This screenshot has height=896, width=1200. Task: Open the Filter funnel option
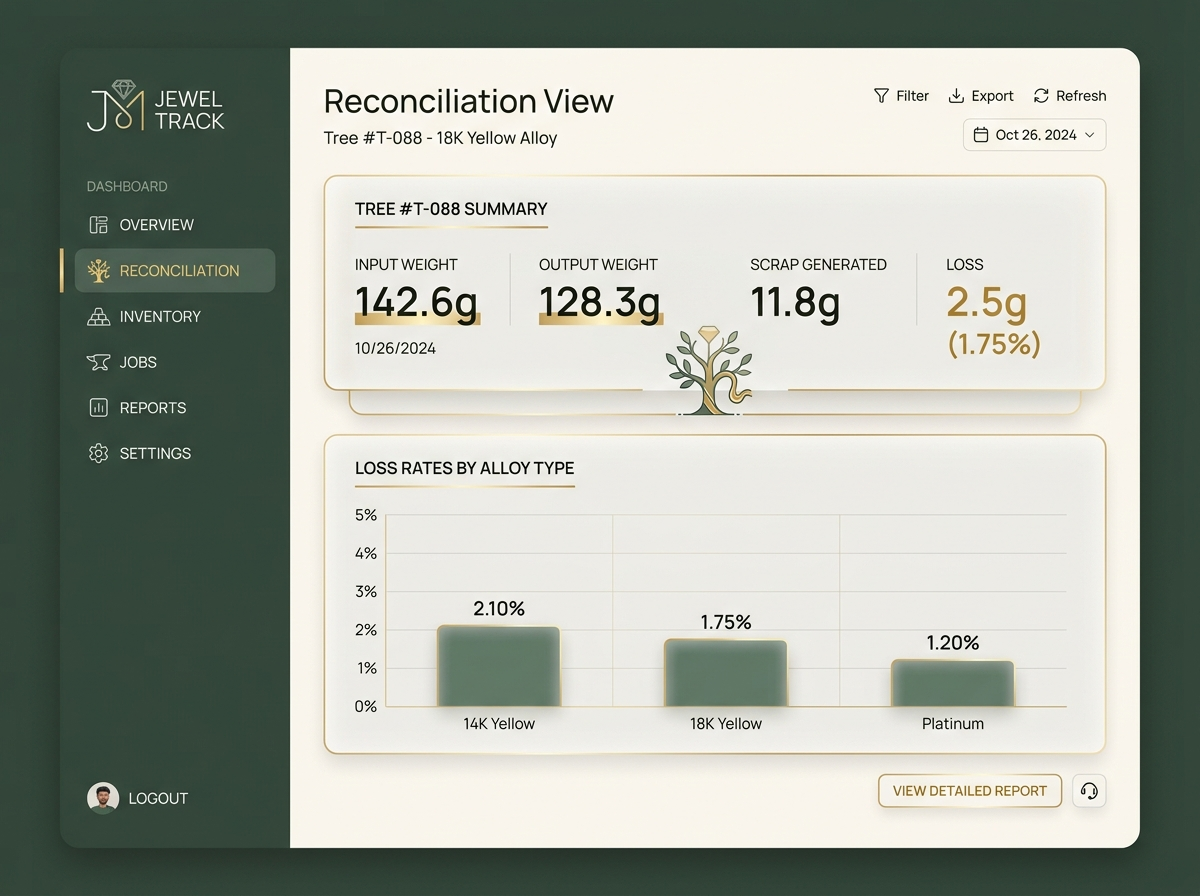(901, 96)
